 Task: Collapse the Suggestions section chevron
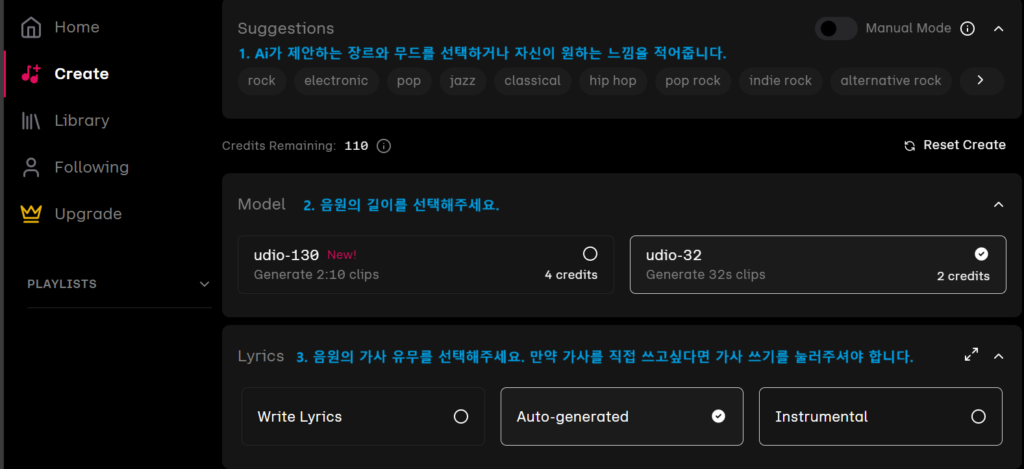[x=998, y=29]
